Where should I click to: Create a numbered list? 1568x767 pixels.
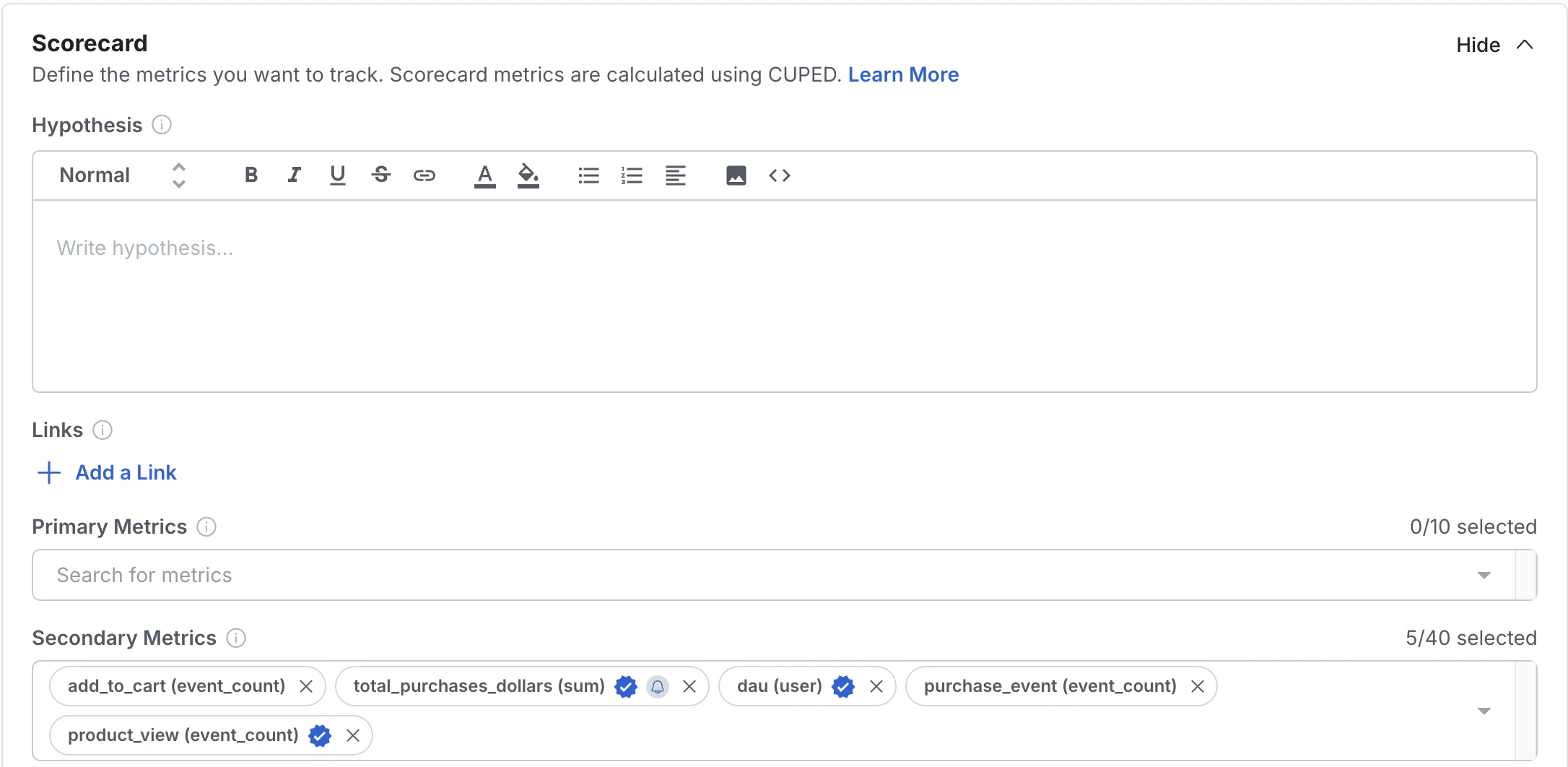pos(632,175)
